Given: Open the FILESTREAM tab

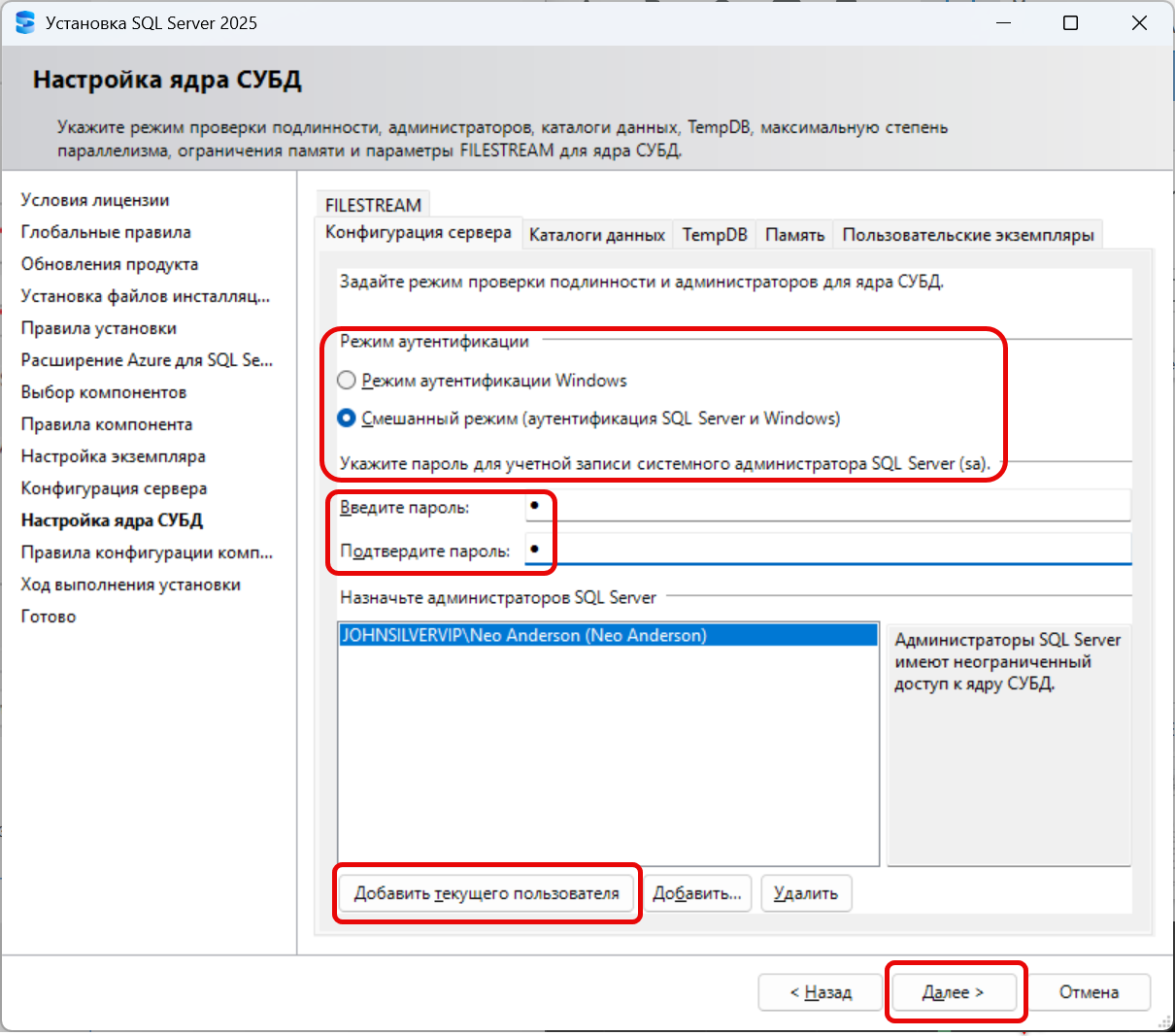Looking at the screenshot, I should [373, 205].
